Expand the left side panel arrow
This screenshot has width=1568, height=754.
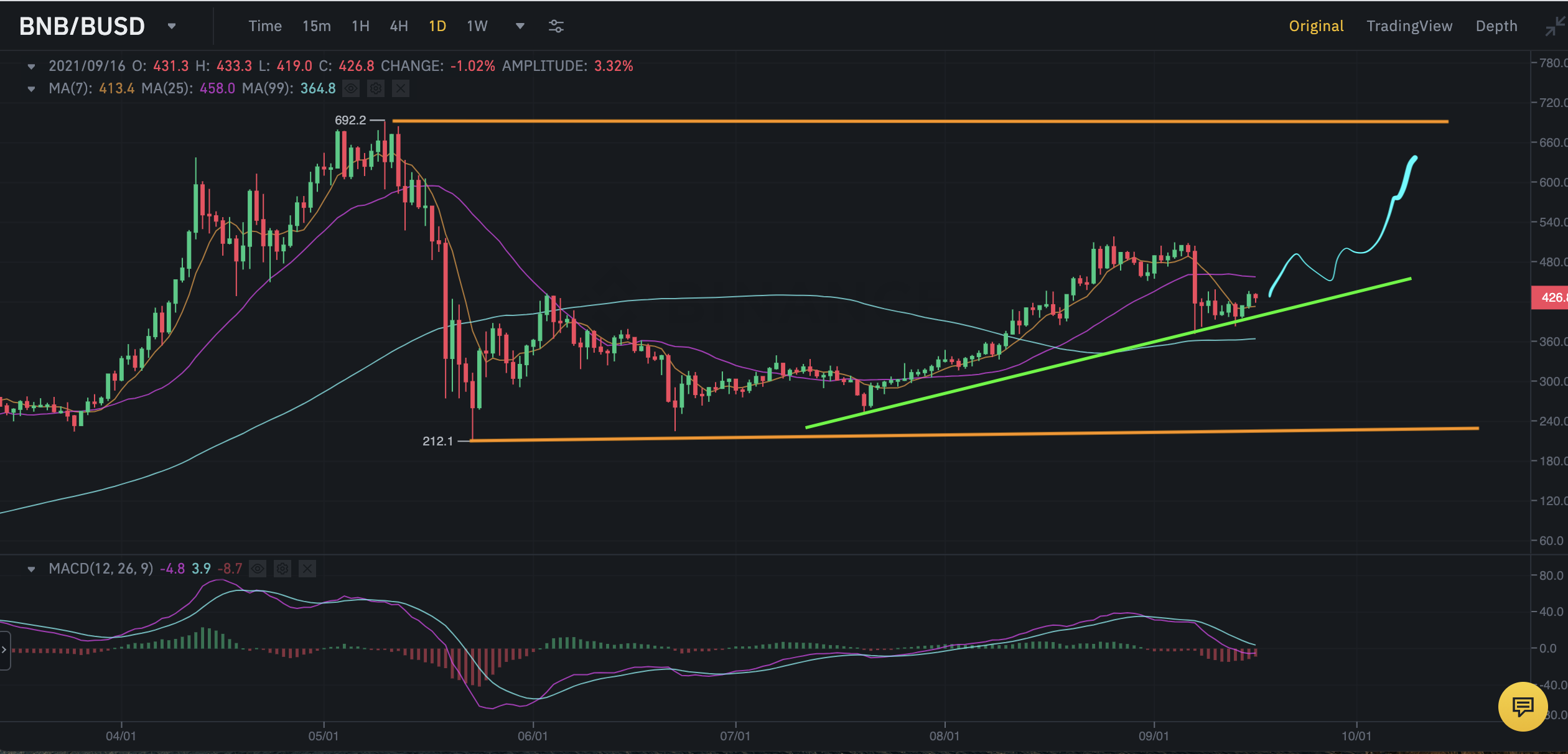[4, 649]
